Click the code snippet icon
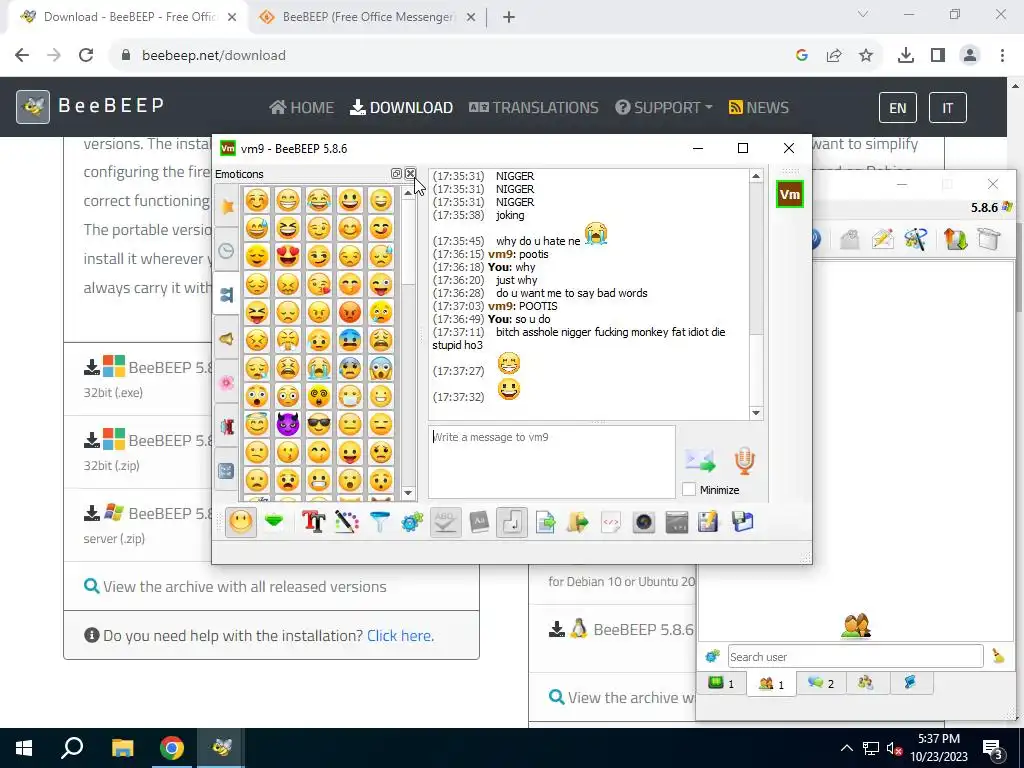Screen dimensions: 1024x768 [x=610, y=522]
